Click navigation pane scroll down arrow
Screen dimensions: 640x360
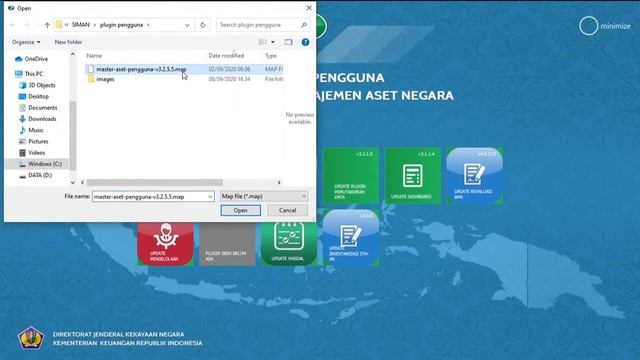pos(73,182)
